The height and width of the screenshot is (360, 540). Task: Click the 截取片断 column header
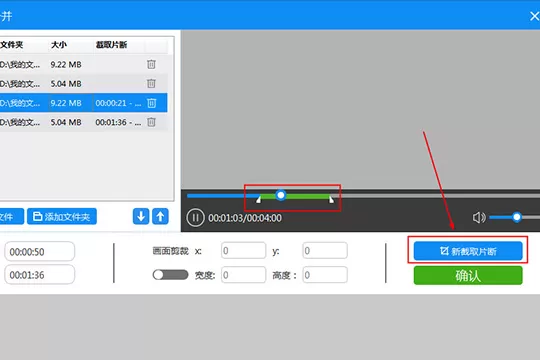pyautogui.click(x=112, y=45)
